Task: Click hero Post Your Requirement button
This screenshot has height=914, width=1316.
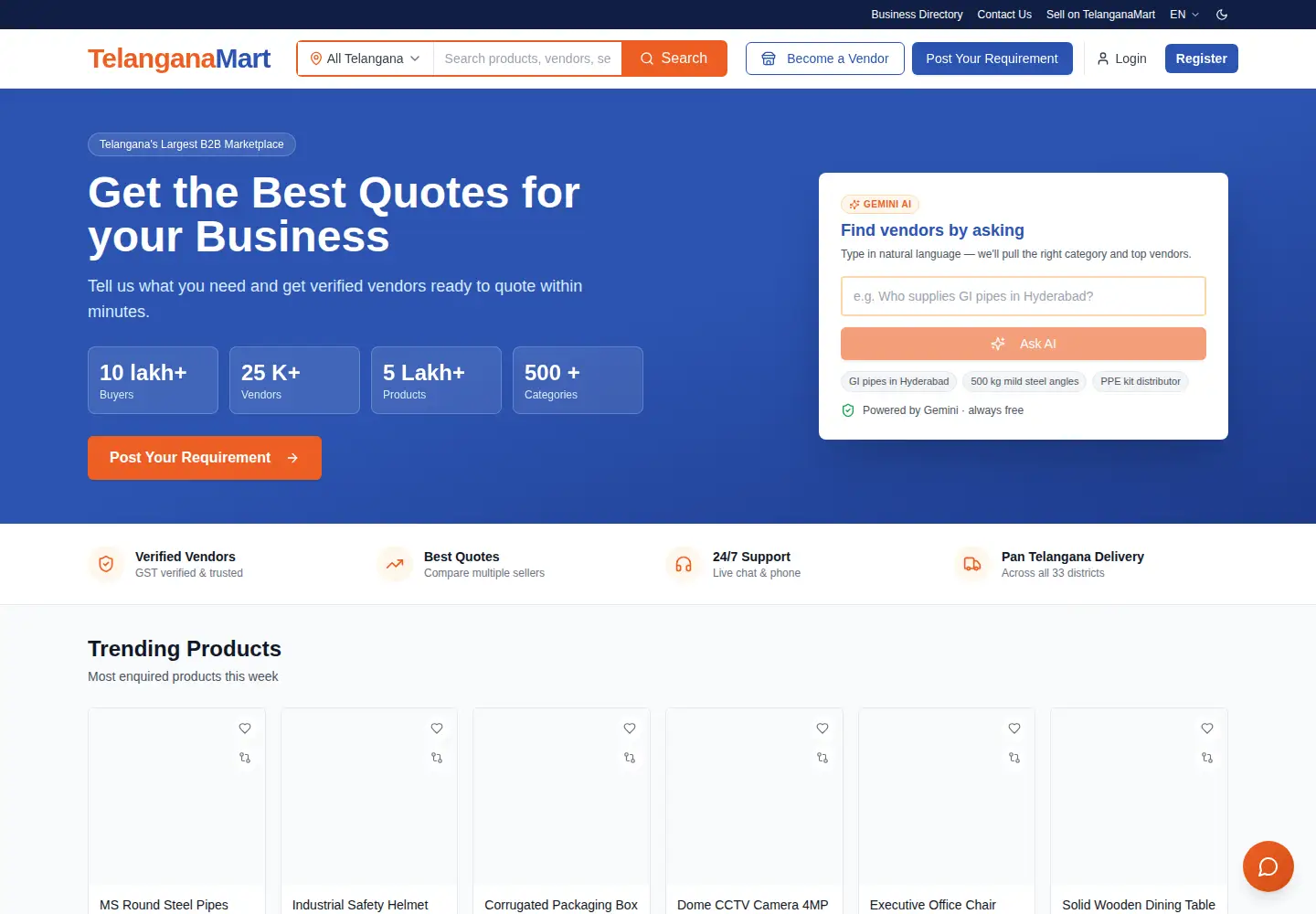Action: click(x=205, y=458)
